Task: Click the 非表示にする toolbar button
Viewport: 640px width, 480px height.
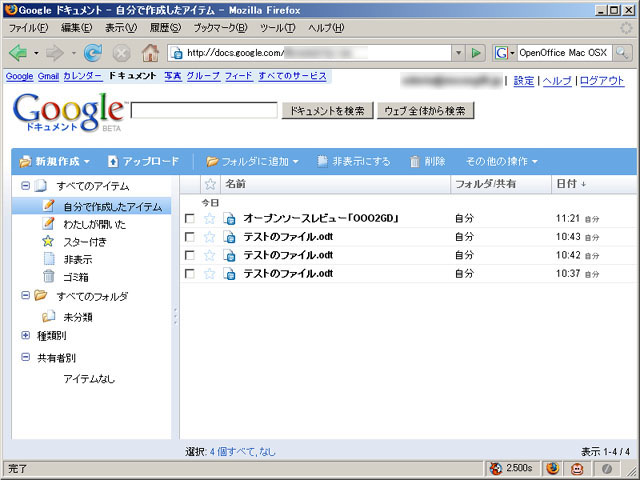Action: (353, 162)
